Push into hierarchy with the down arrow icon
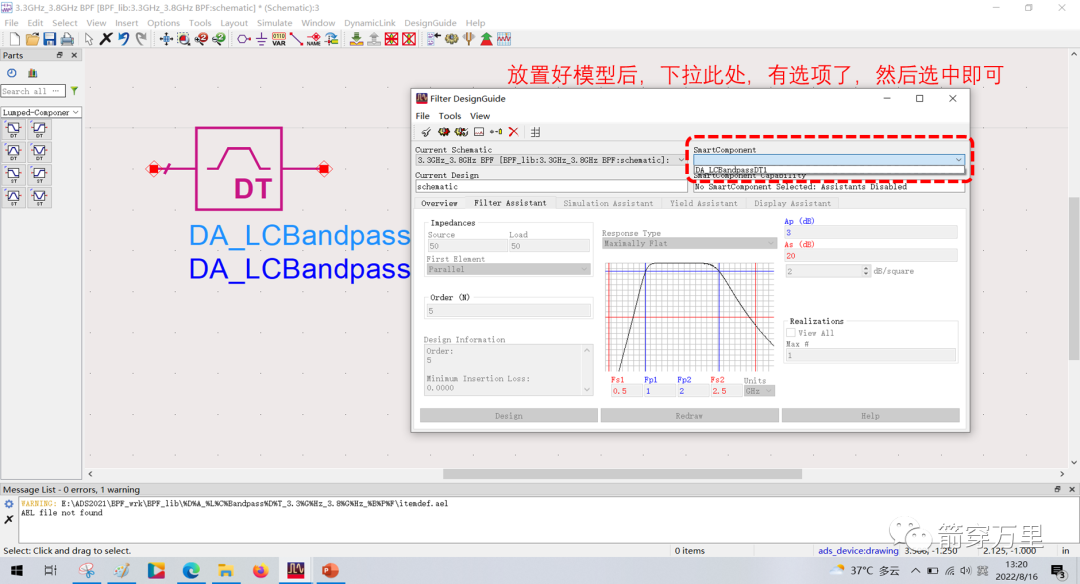1080x584 pixels. coord(357,39)
